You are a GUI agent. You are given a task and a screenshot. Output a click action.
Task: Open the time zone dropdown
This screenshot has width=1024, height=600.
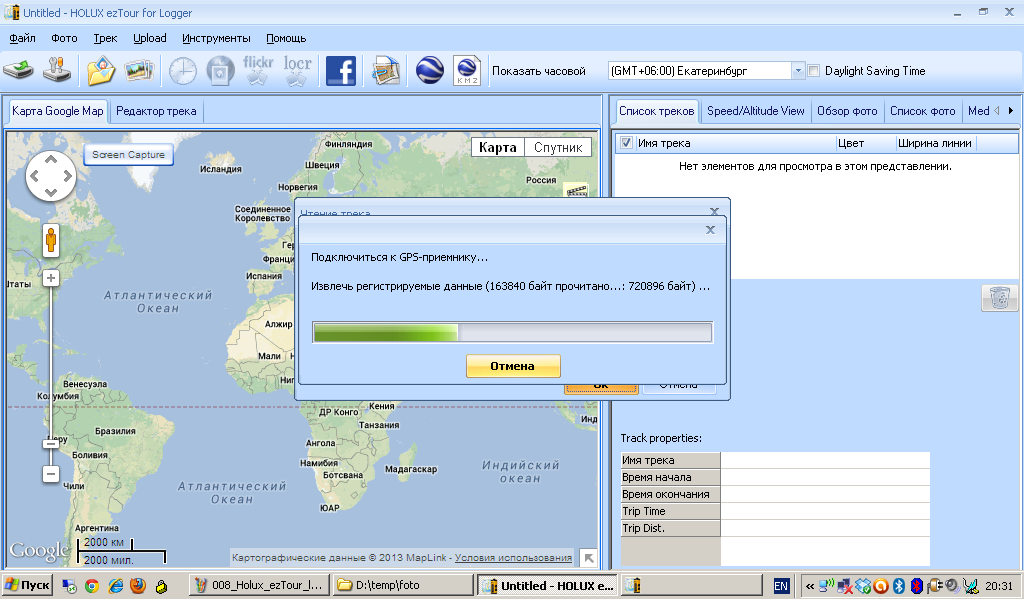point(797,71)
